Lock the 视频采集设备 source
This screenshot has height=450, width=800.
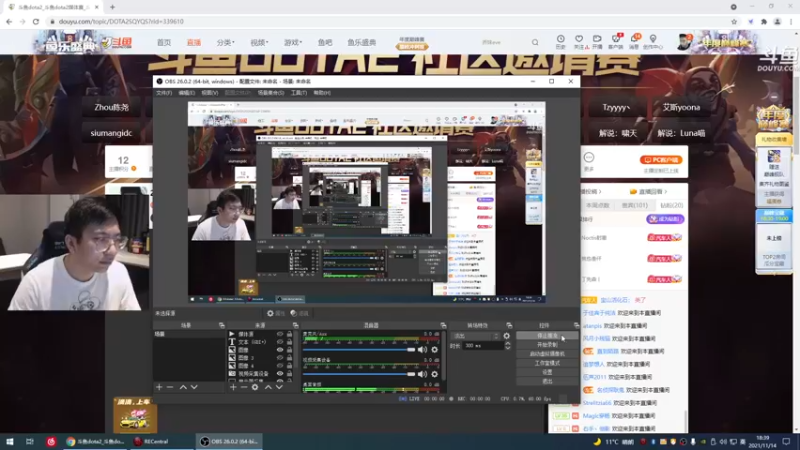289,373
